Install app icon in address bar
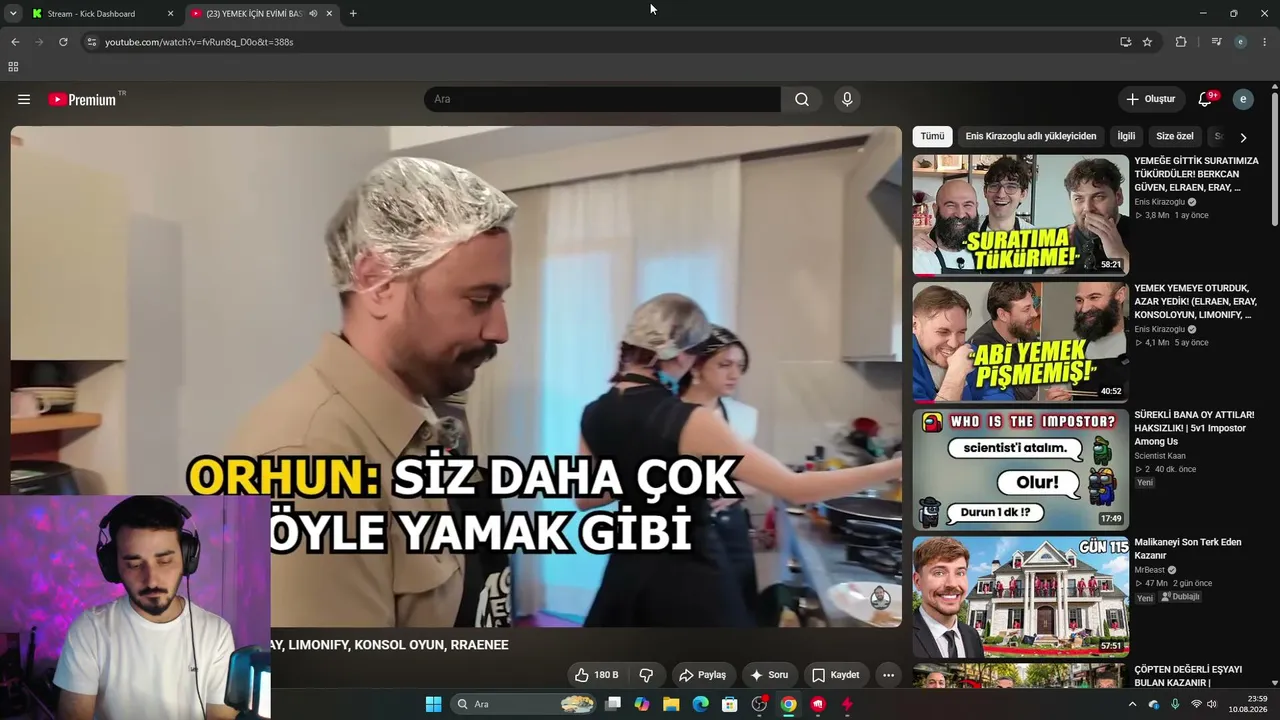 coord(1125,42)
